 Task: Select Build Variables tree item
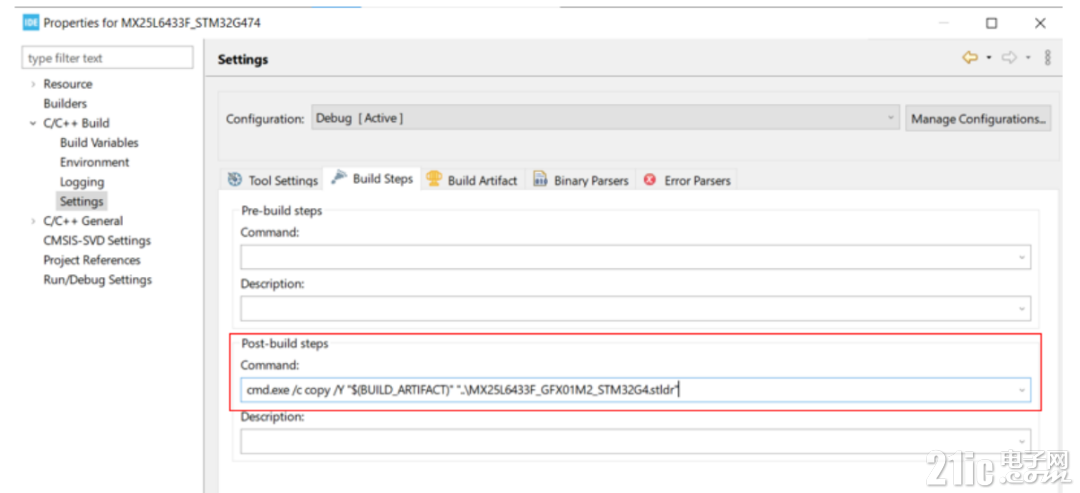99,143
